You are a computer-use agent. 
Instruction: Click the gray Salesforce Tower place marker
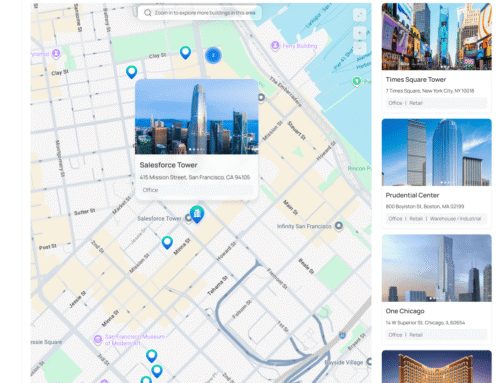tap(189, 218)
